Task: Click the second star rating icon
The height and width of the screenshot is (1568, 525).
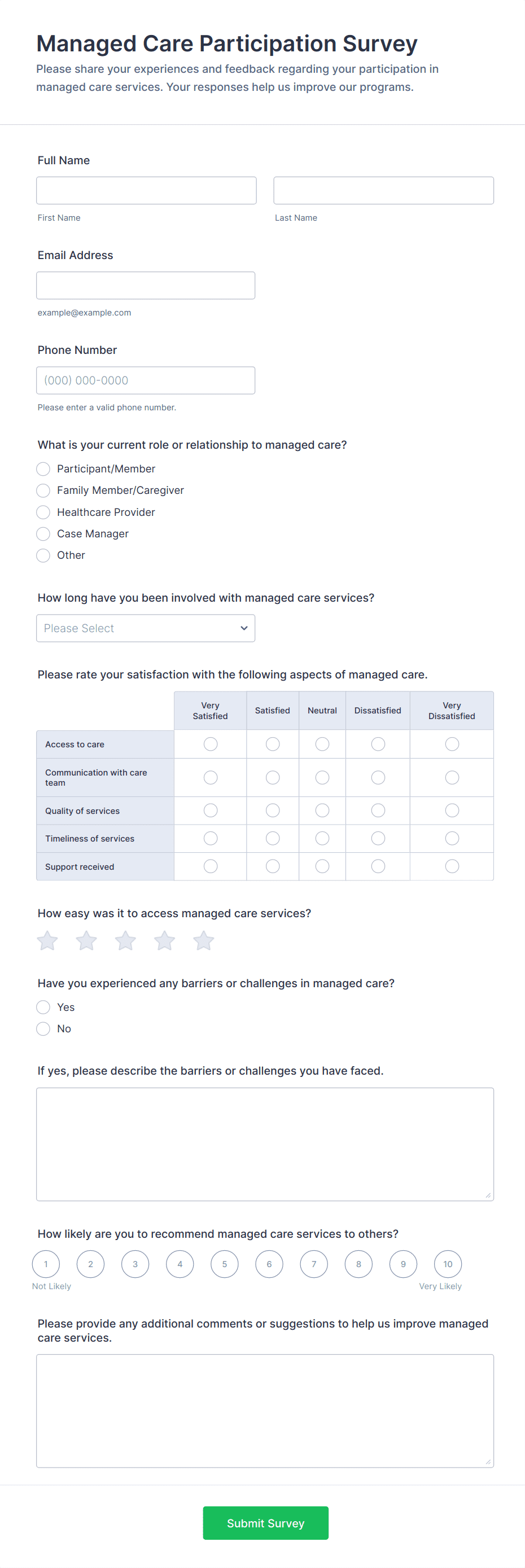Action: coord(86,940)
